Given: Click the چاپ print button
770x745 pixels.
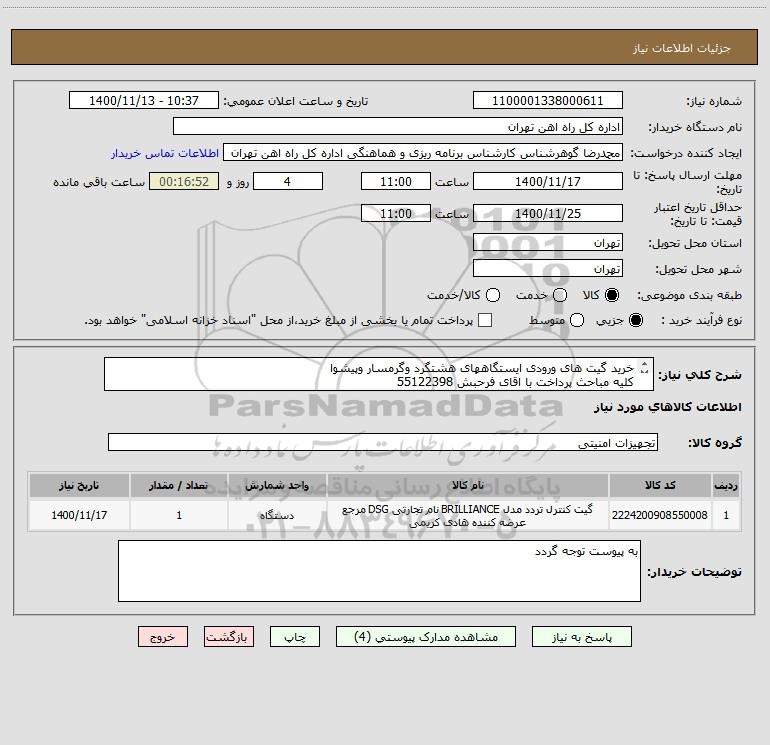Looking at the screenshot, I should (295, 637).
